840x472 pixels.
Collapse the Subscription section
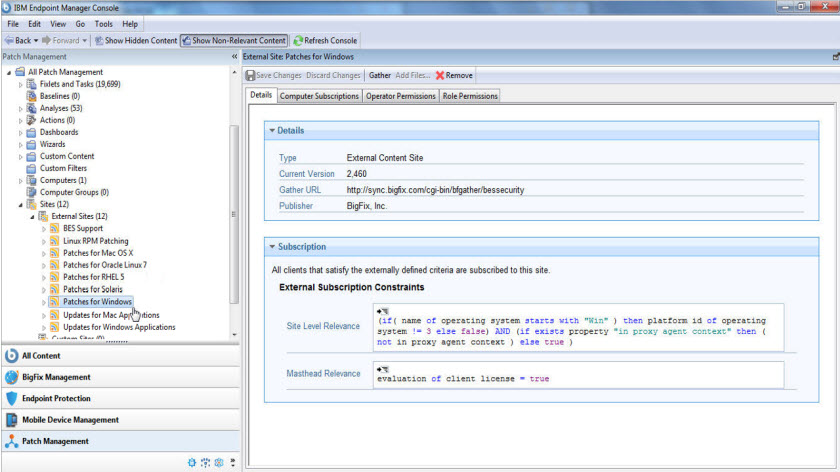(x=271, y=247)
